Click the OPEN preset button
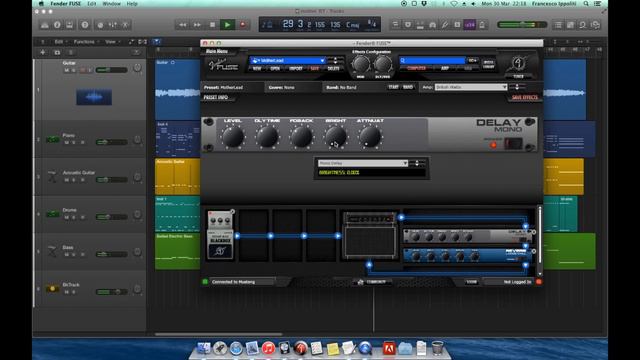This screenshot has width=640, height=360. coord(275,69)
